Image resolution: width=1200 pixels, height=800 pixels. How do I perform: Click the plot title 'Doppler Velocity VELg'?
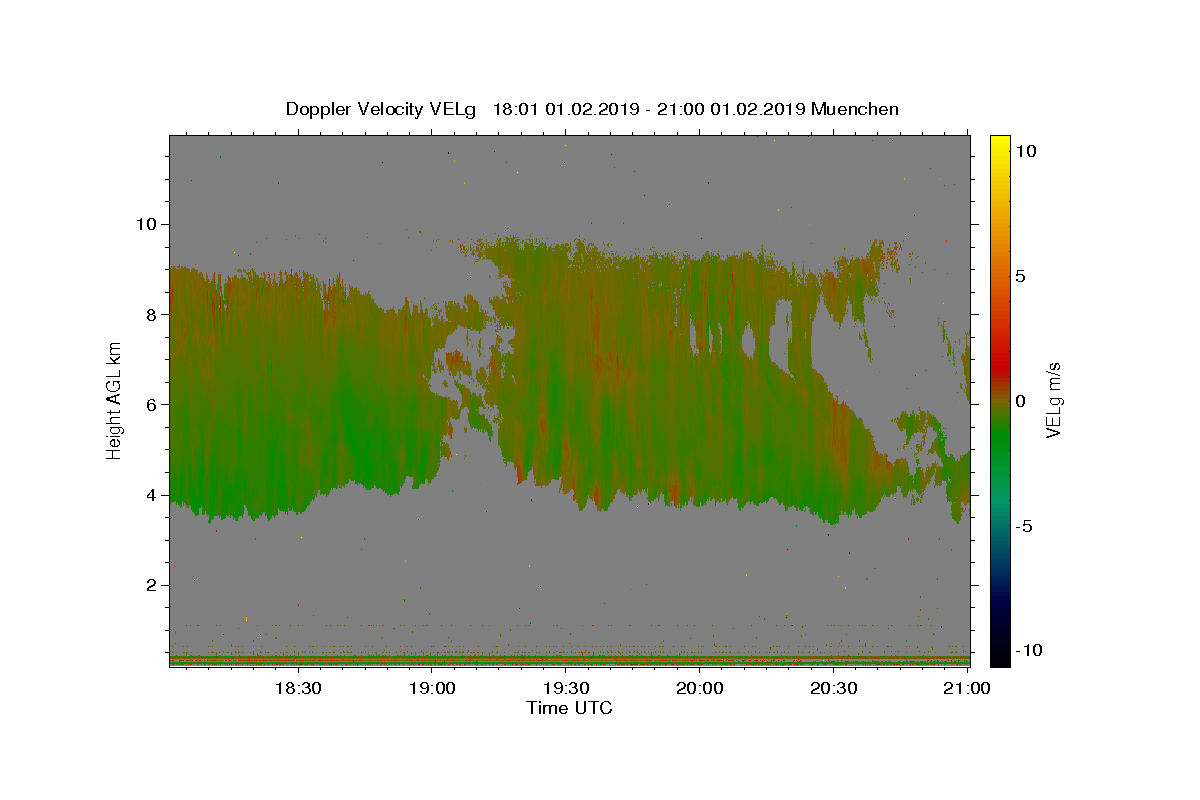(x=383, y=109)
